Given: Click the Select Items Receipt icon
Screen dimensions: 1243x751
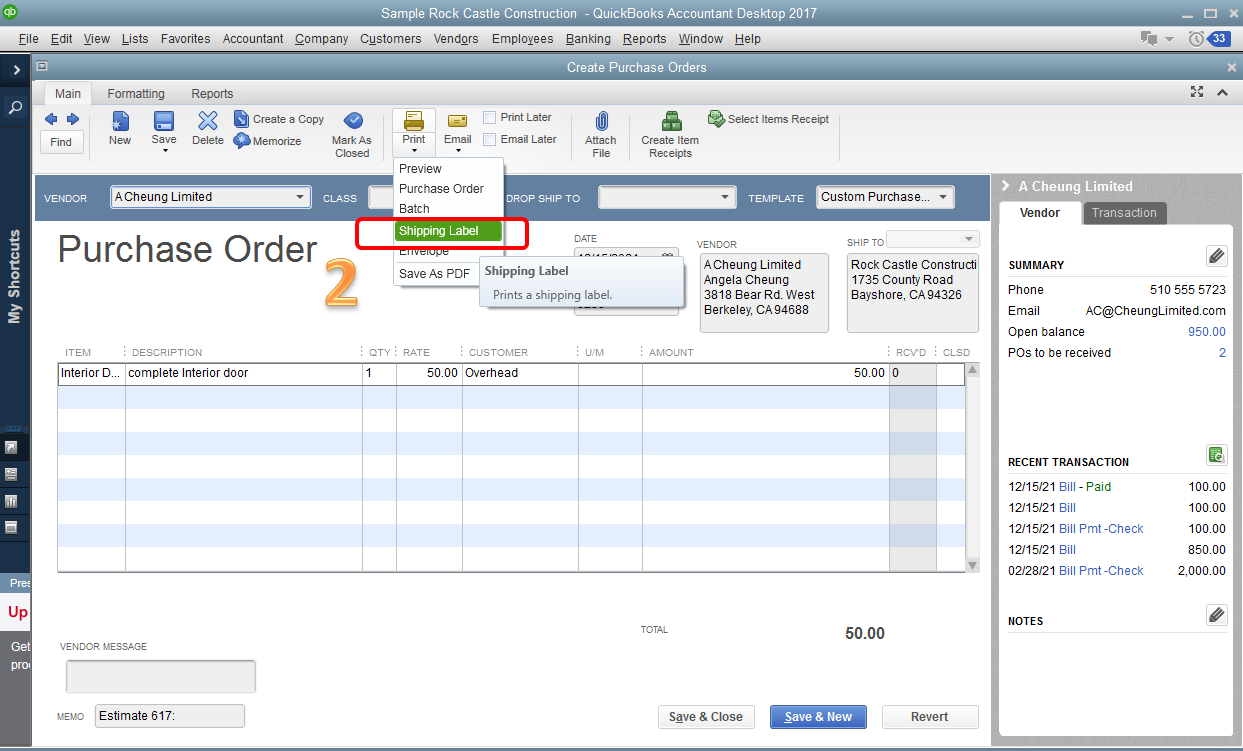Looking at the screenshot, I should point(768,118).
